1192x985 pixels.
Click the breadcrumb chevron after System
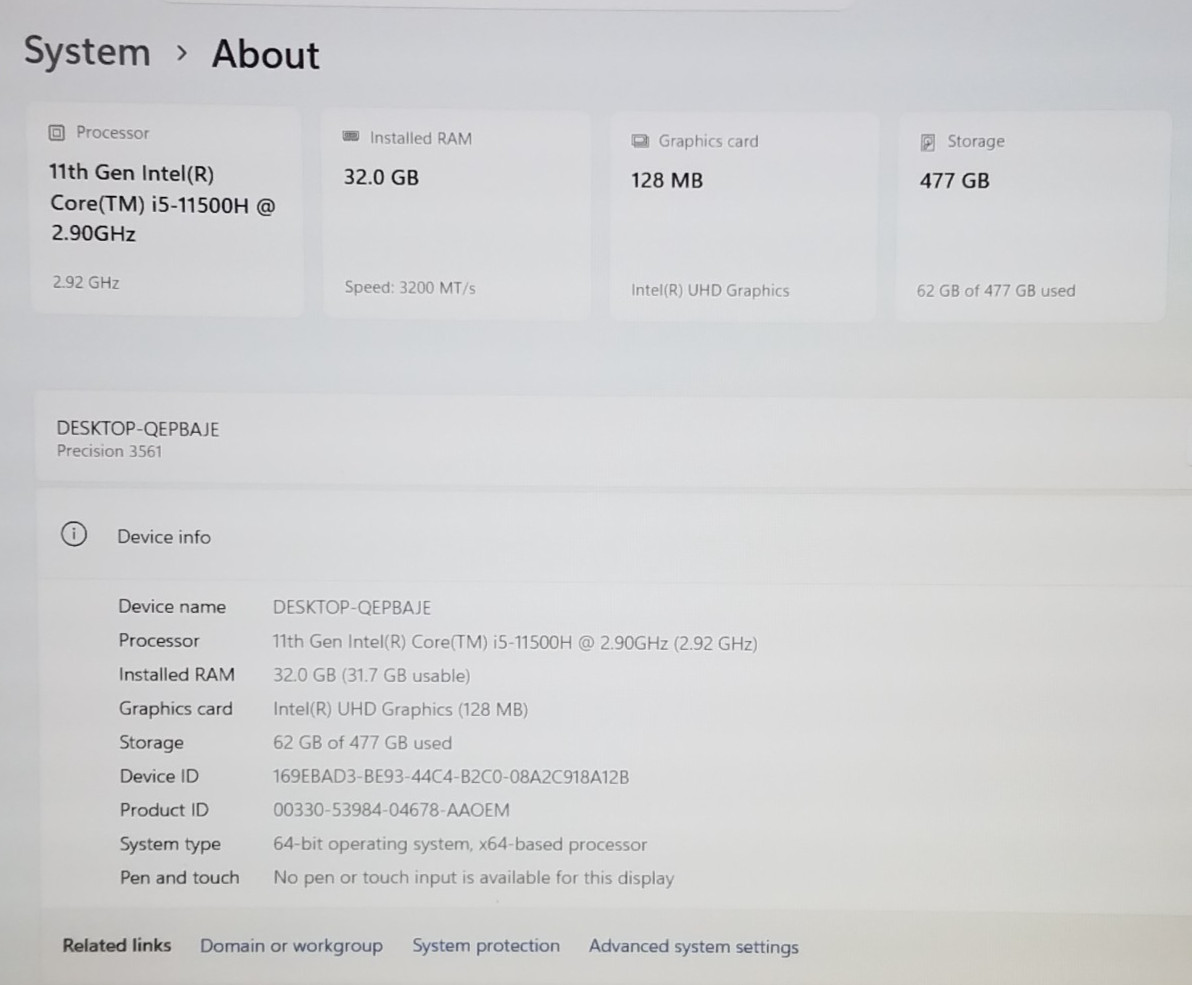182,53
